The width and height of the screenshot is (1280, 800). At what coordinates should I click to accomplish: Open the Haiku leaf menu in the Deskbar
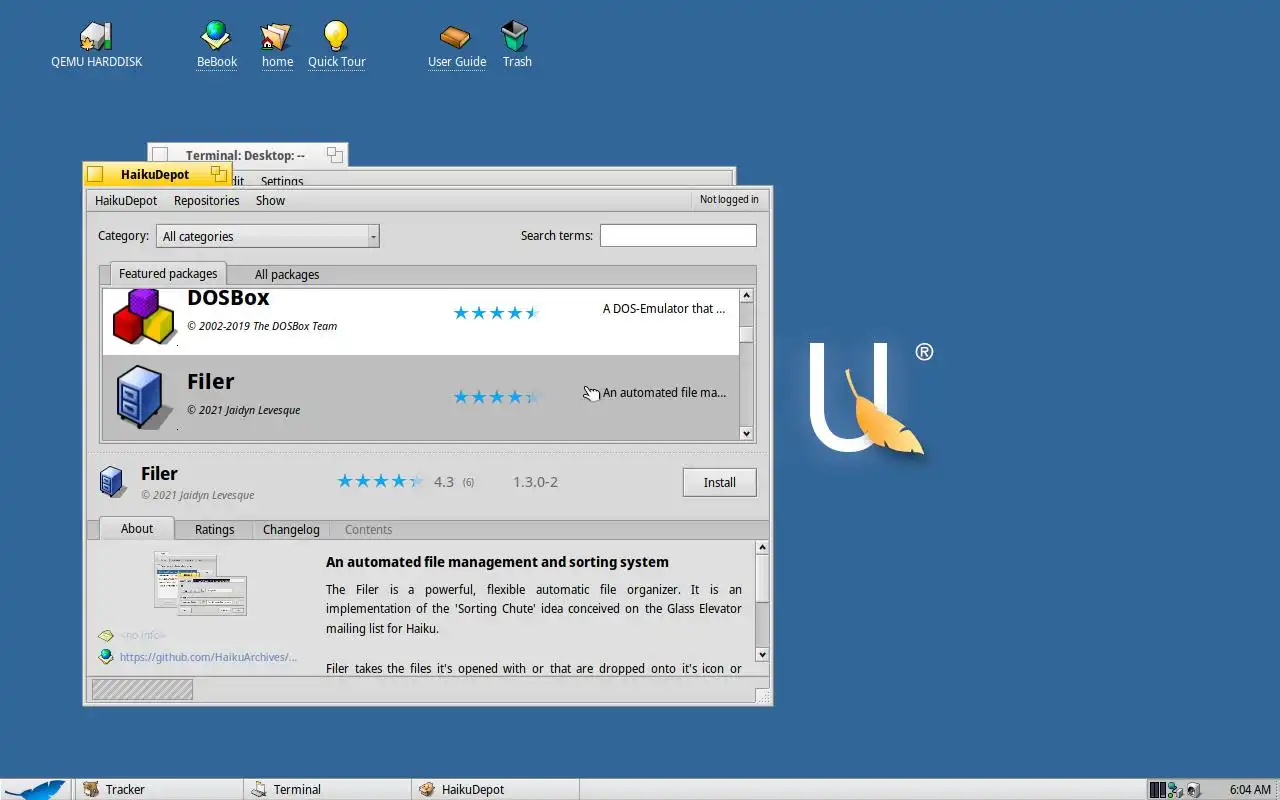tap(35, 789)
